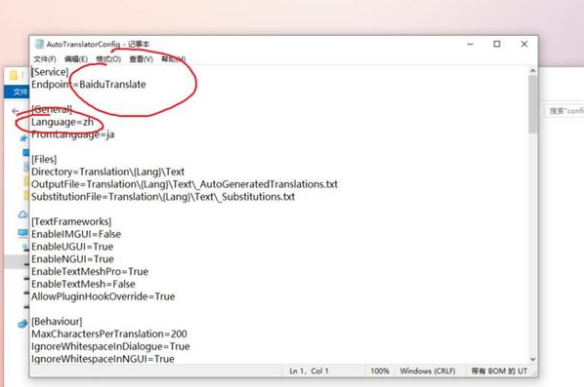584x387 pixels.
Task: Click the SubstitutionFile line with _Substitutions.txt
Action: [x=163, y=197]
